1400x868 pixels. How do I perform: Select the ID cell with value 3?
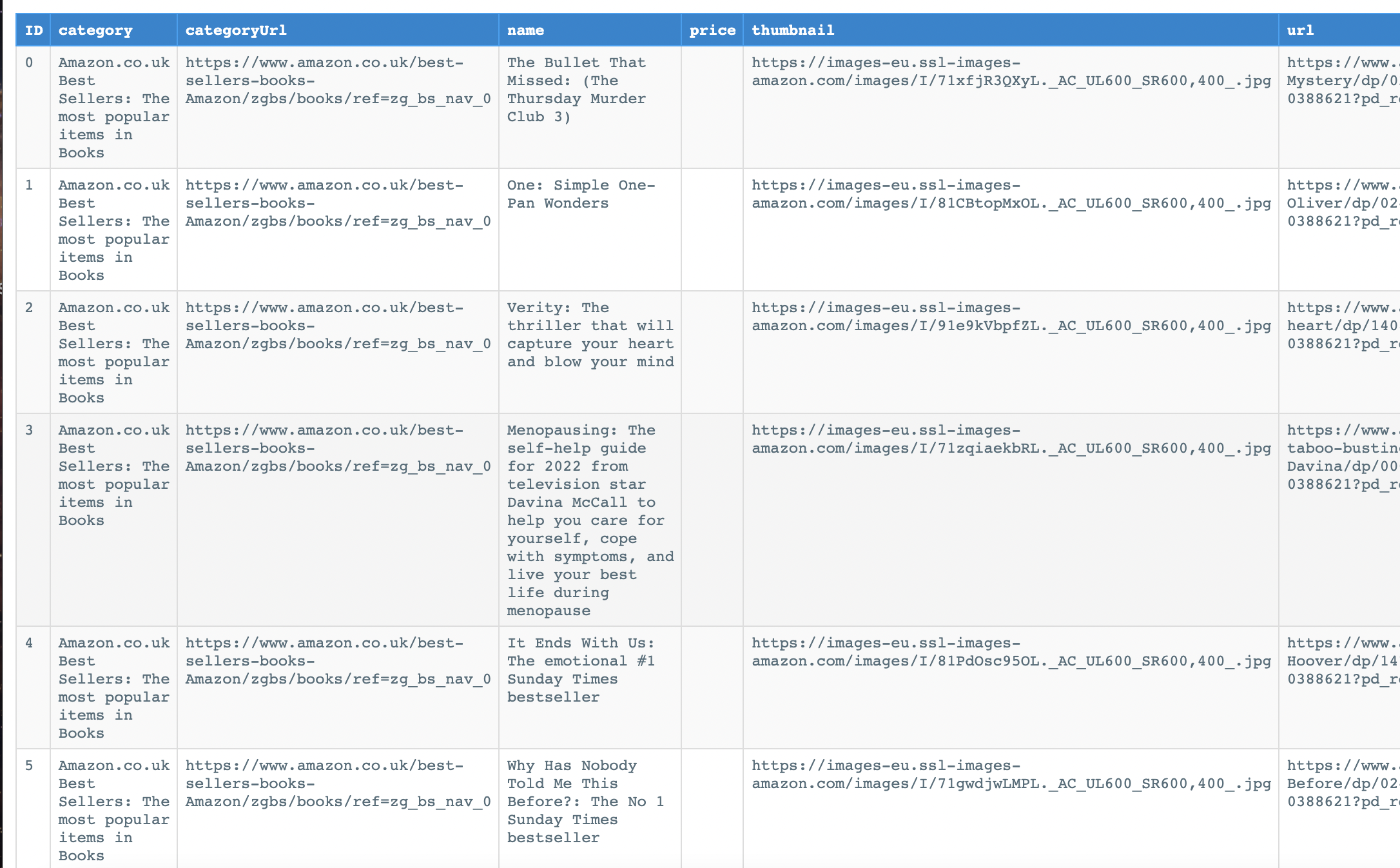click(x=34, y=520)
